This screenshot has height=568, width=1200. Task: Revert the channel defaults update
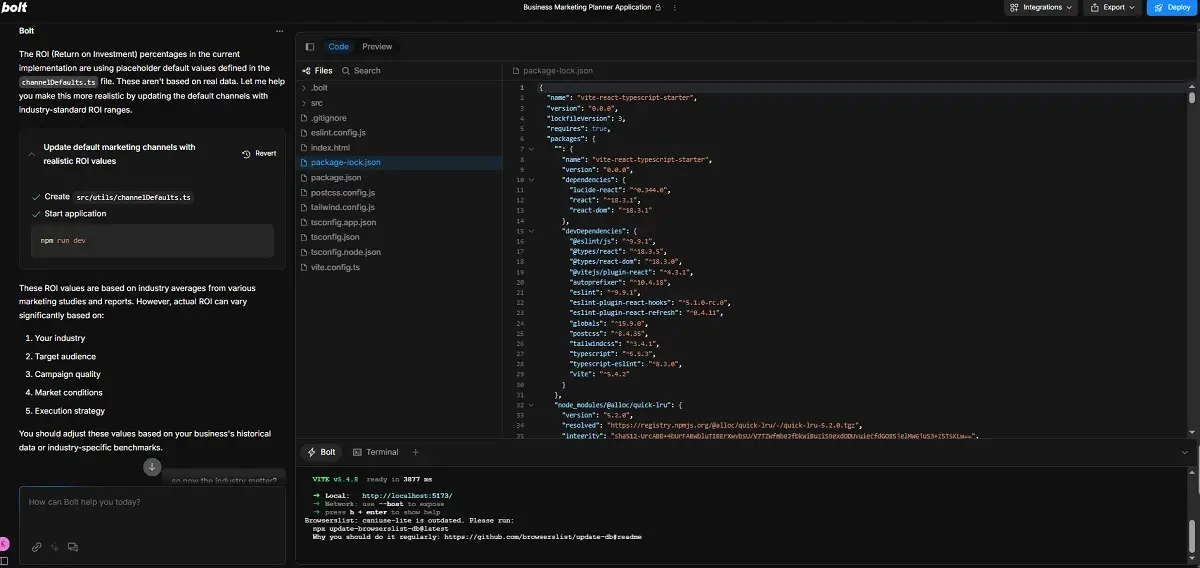point(260,154)
